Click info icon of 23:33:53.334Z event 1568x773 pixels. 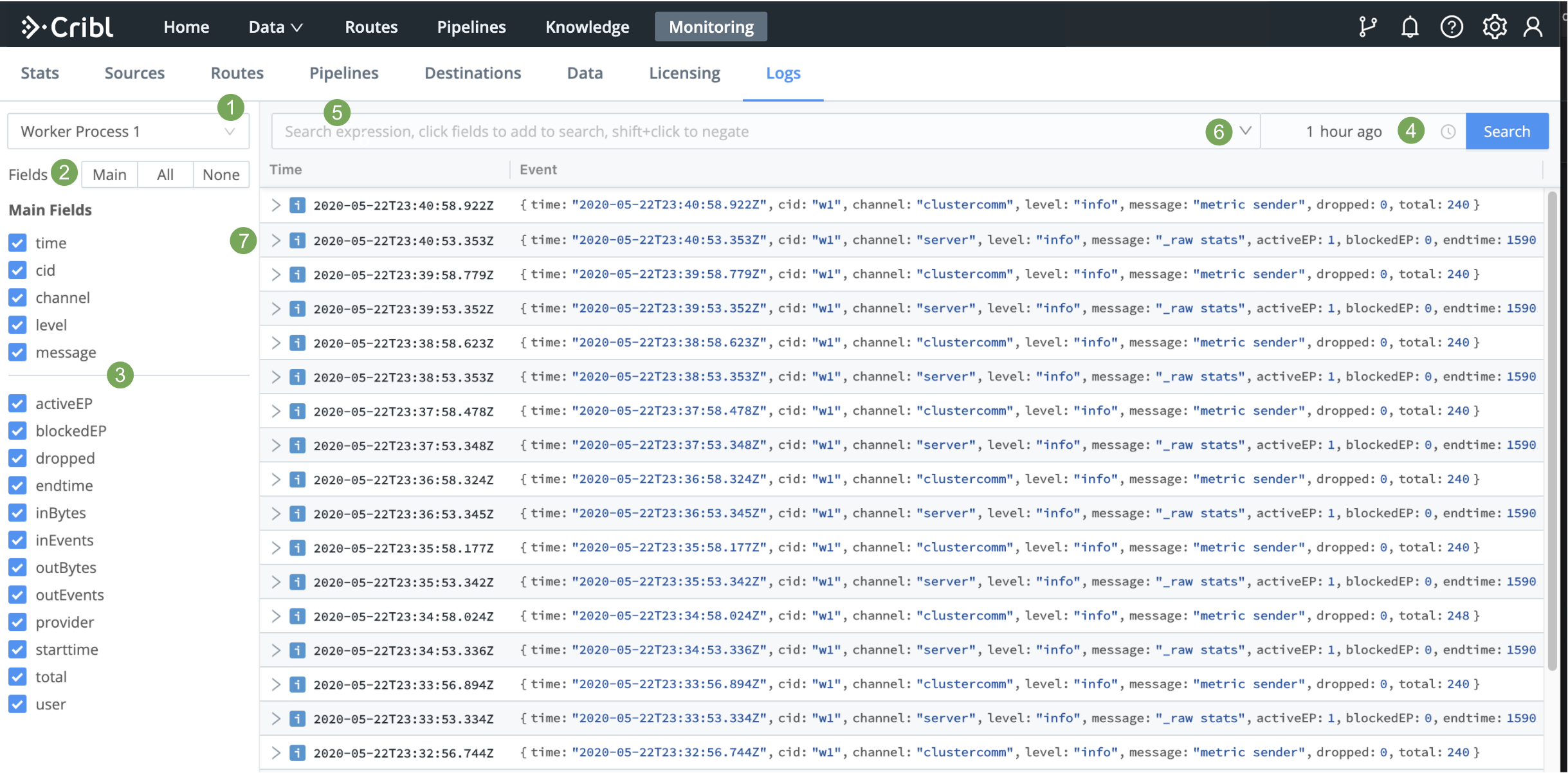(x=297, y=718)
